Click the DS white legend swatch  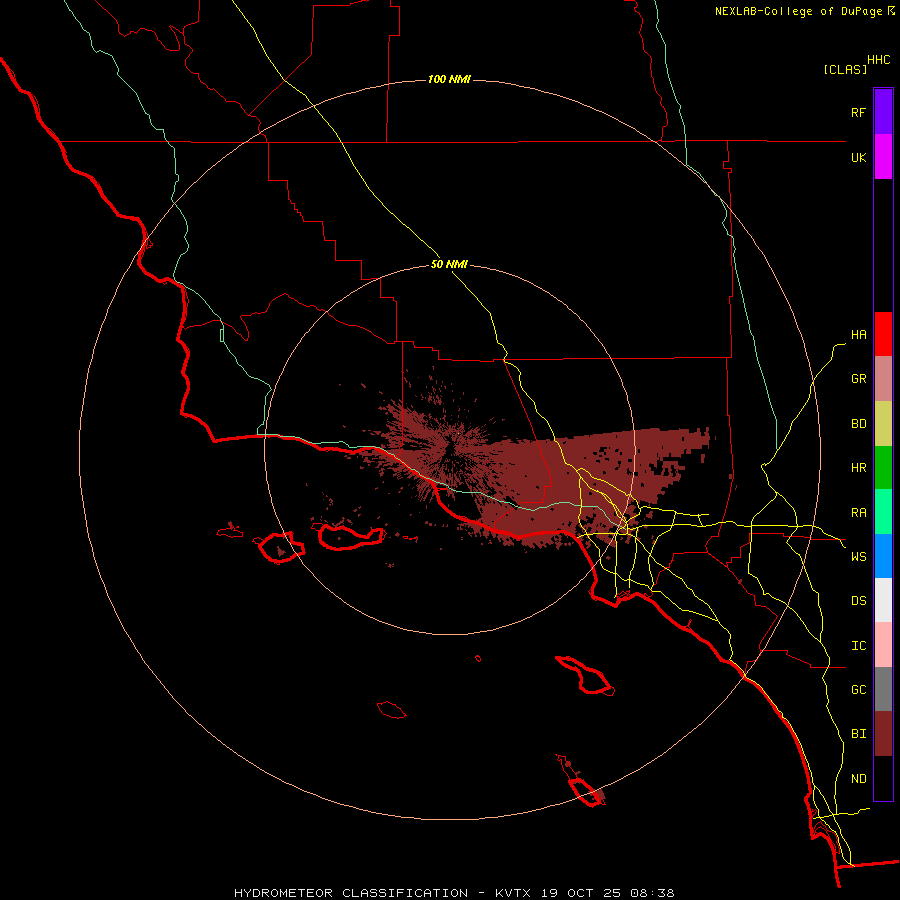883,600
